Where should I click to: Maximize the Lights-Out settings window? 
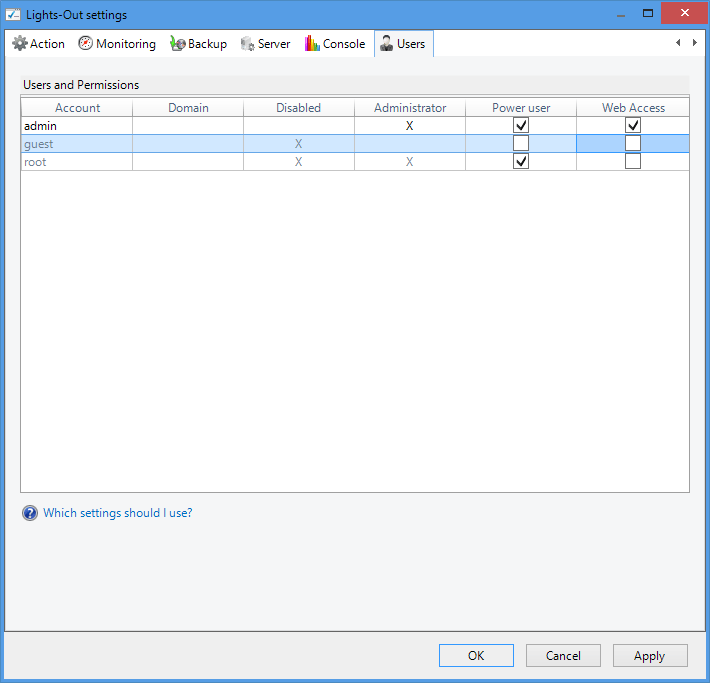(648, 13)
